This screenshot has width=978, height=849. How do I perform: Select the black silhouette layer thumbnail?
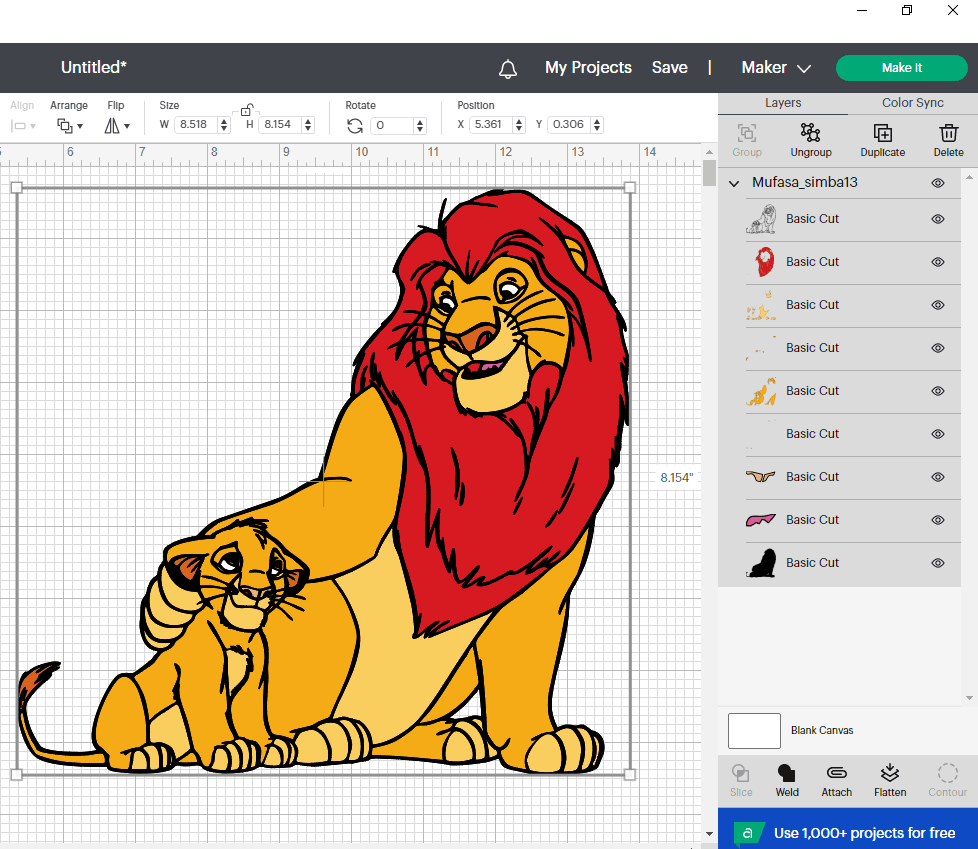point(761,563)
